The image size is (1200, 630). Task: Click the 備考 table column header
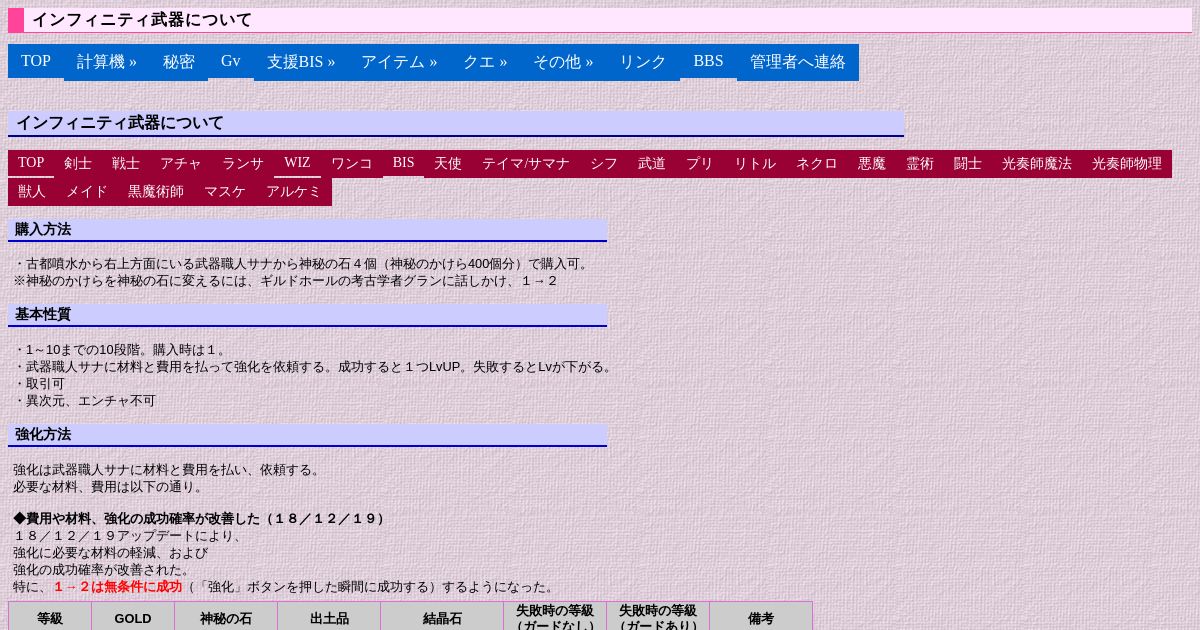click(761, 618)
